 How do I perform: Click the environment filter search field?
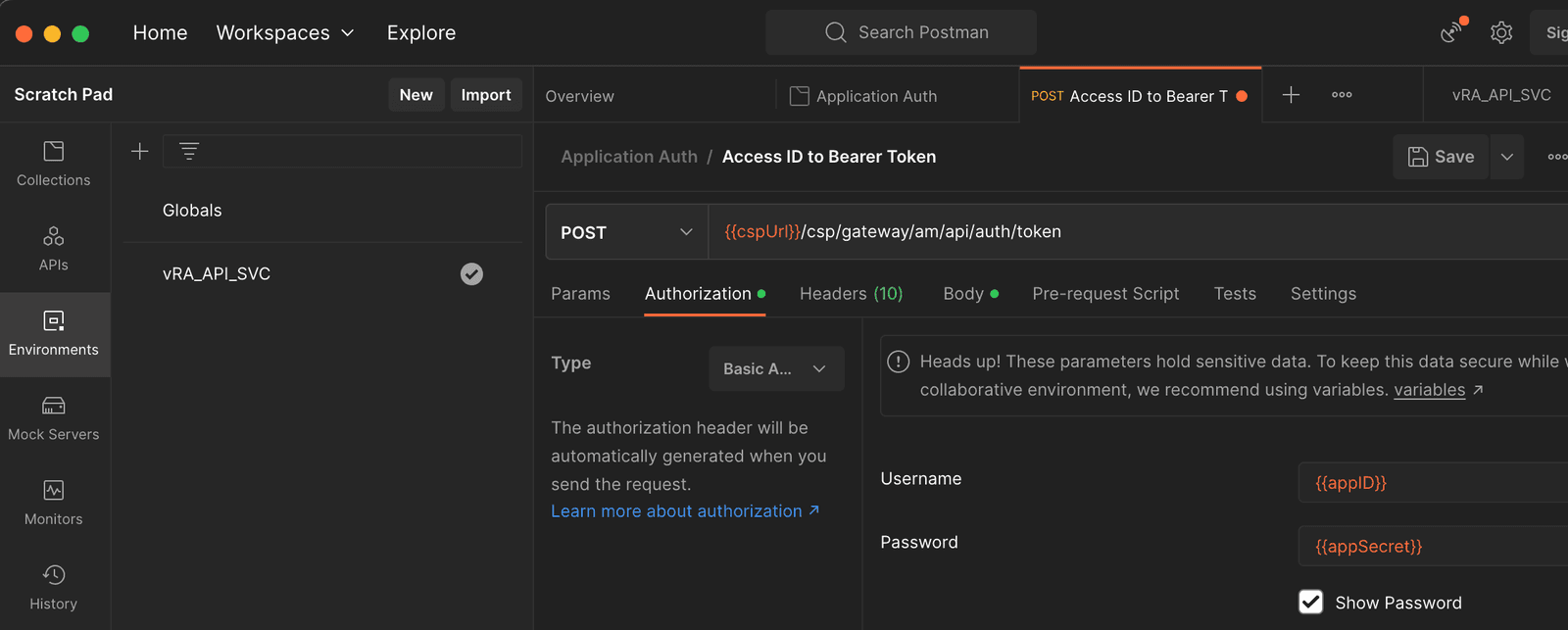point(342,151)
